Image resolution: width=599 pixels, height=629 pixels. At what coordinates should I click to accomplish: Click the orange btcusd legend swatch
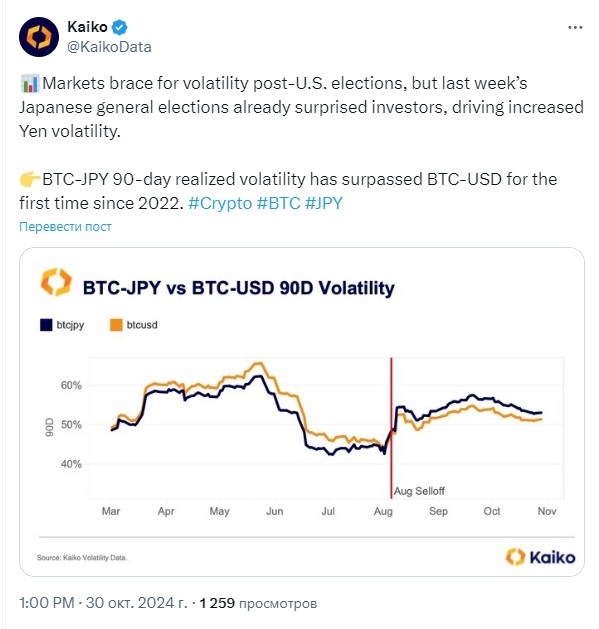pos(116,325)
